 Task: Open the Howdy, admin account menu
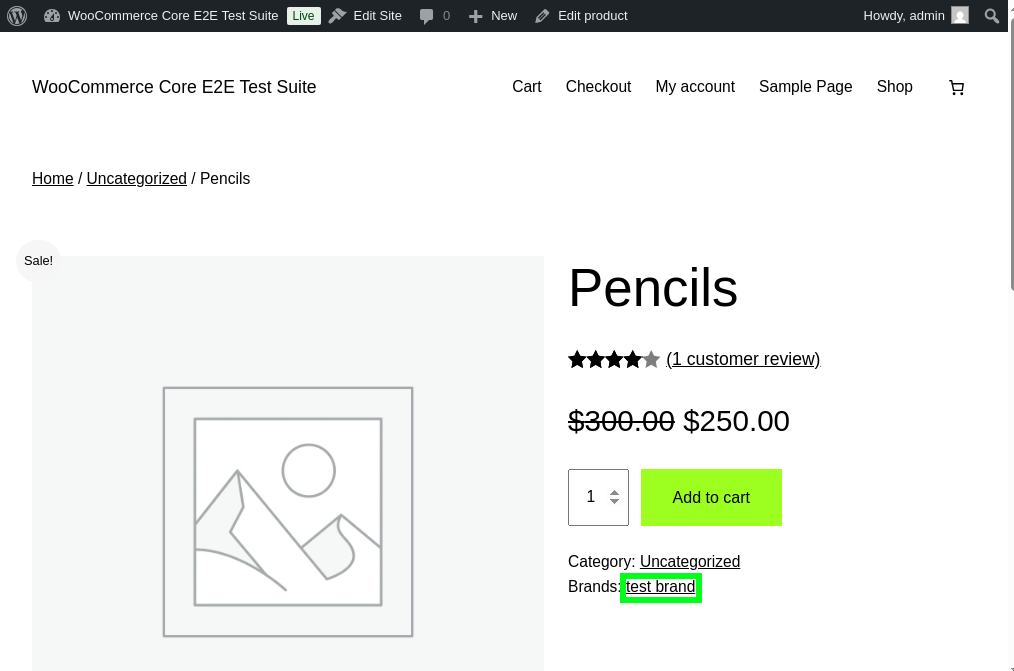pos(904,16)
